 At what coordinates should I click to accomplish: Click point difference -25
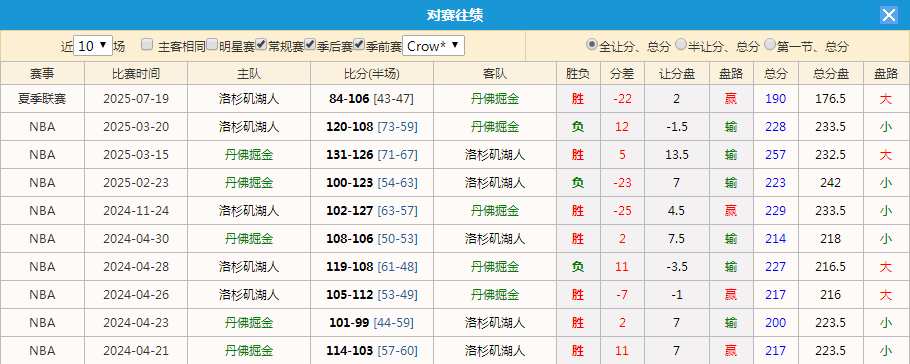coord(622,211)
